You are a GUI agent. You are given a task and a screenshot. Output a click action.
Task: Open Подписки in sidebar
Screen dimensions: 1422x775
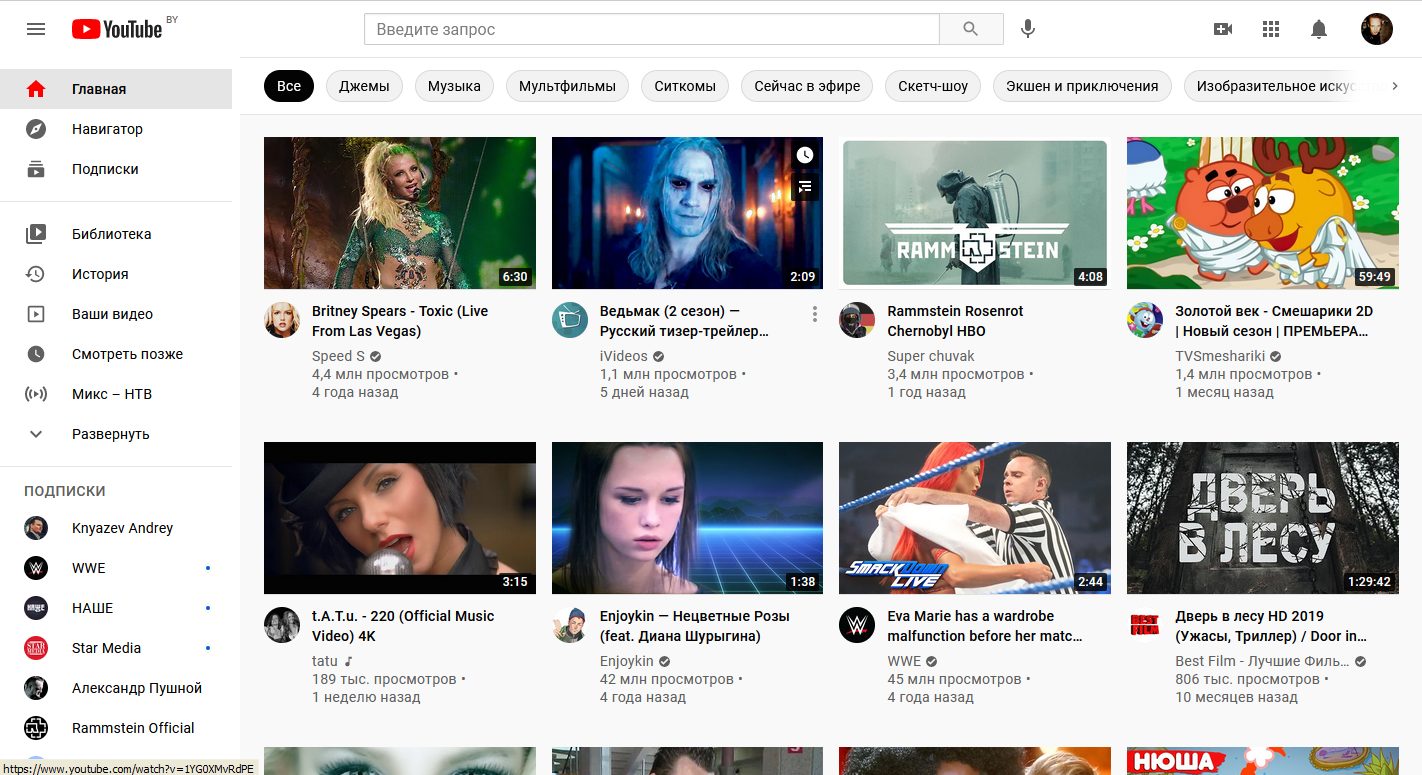(116, 169)
